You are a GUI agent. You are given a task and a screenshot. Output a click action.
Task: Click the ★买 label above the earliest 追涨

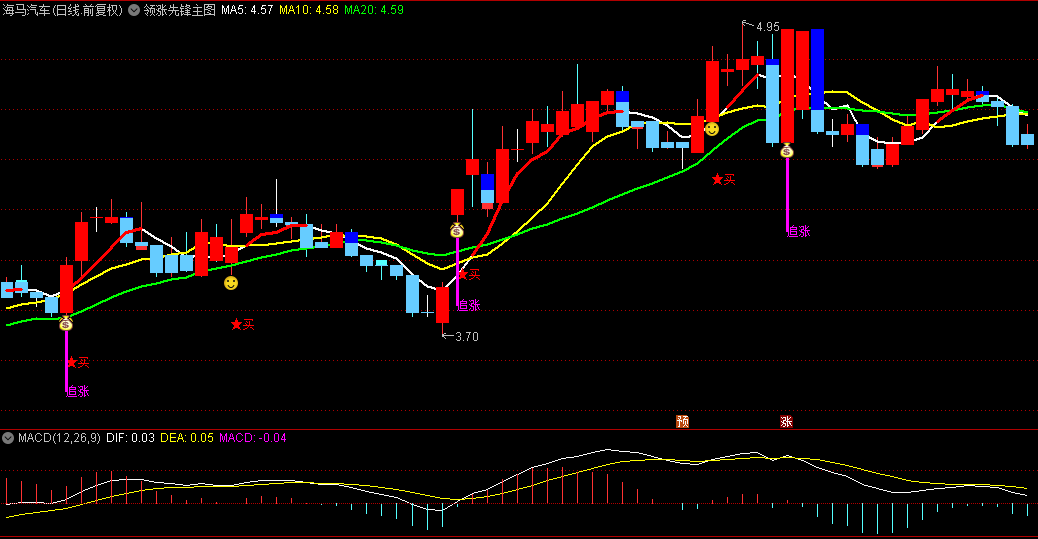pos(78,362)
